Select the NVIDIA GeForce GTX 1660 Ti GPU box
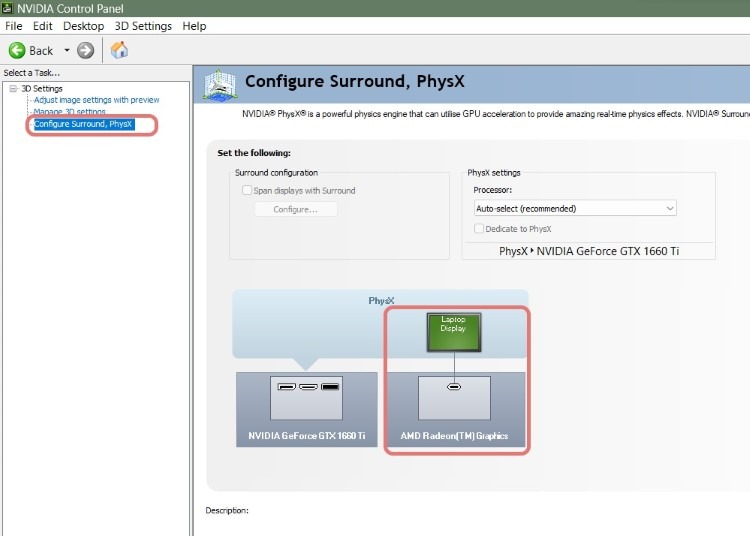Viewport: 750px width, 536px height. click(307, 410)
